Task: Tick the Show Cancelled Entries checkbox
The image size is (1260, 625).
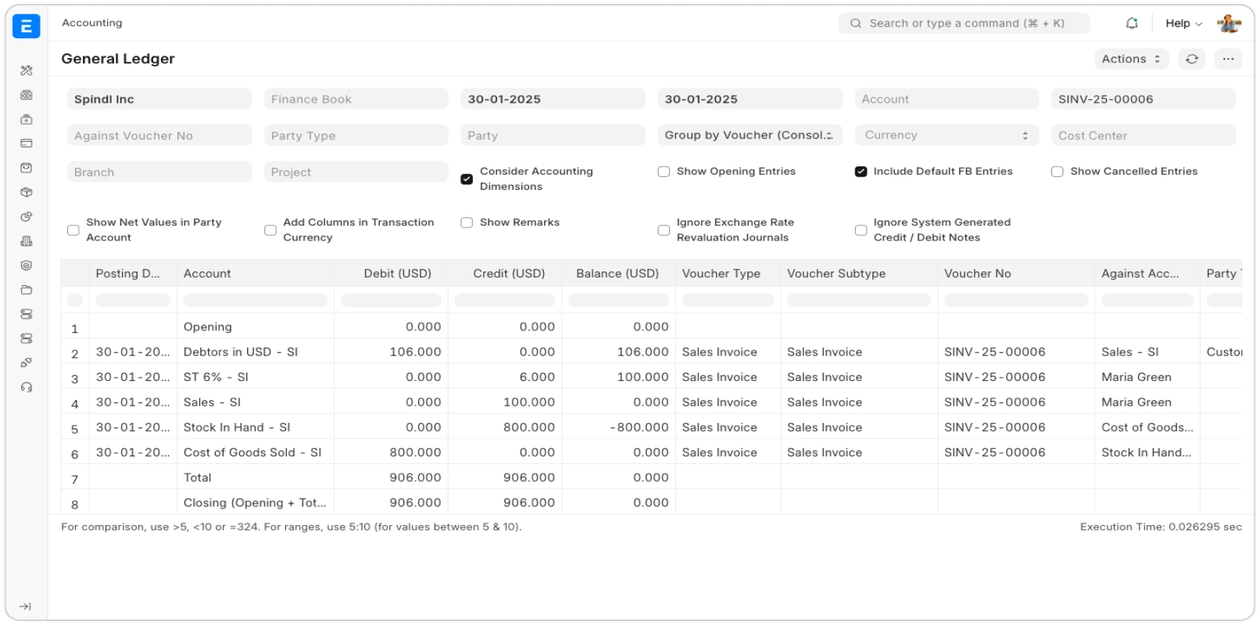Action: [x=1057, y=172]
